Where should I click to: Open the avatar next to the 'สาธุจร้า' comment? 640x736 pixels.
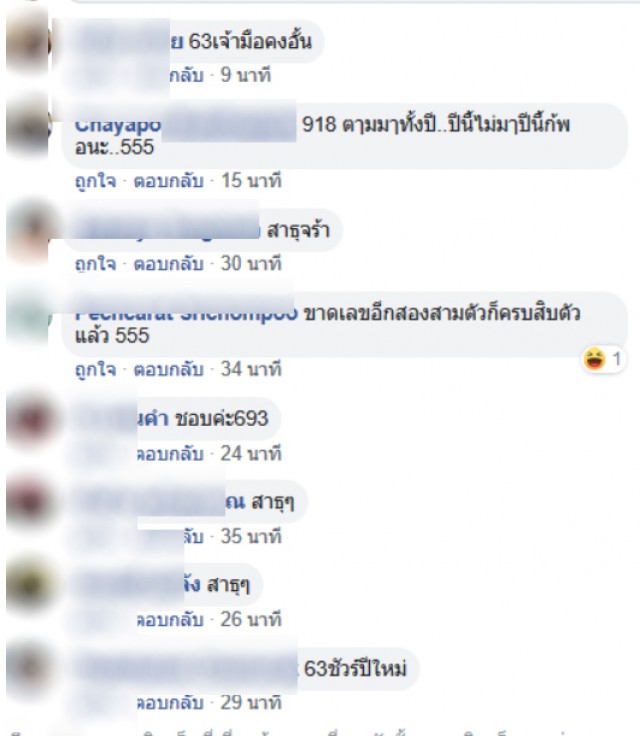[x=27, y=230]
